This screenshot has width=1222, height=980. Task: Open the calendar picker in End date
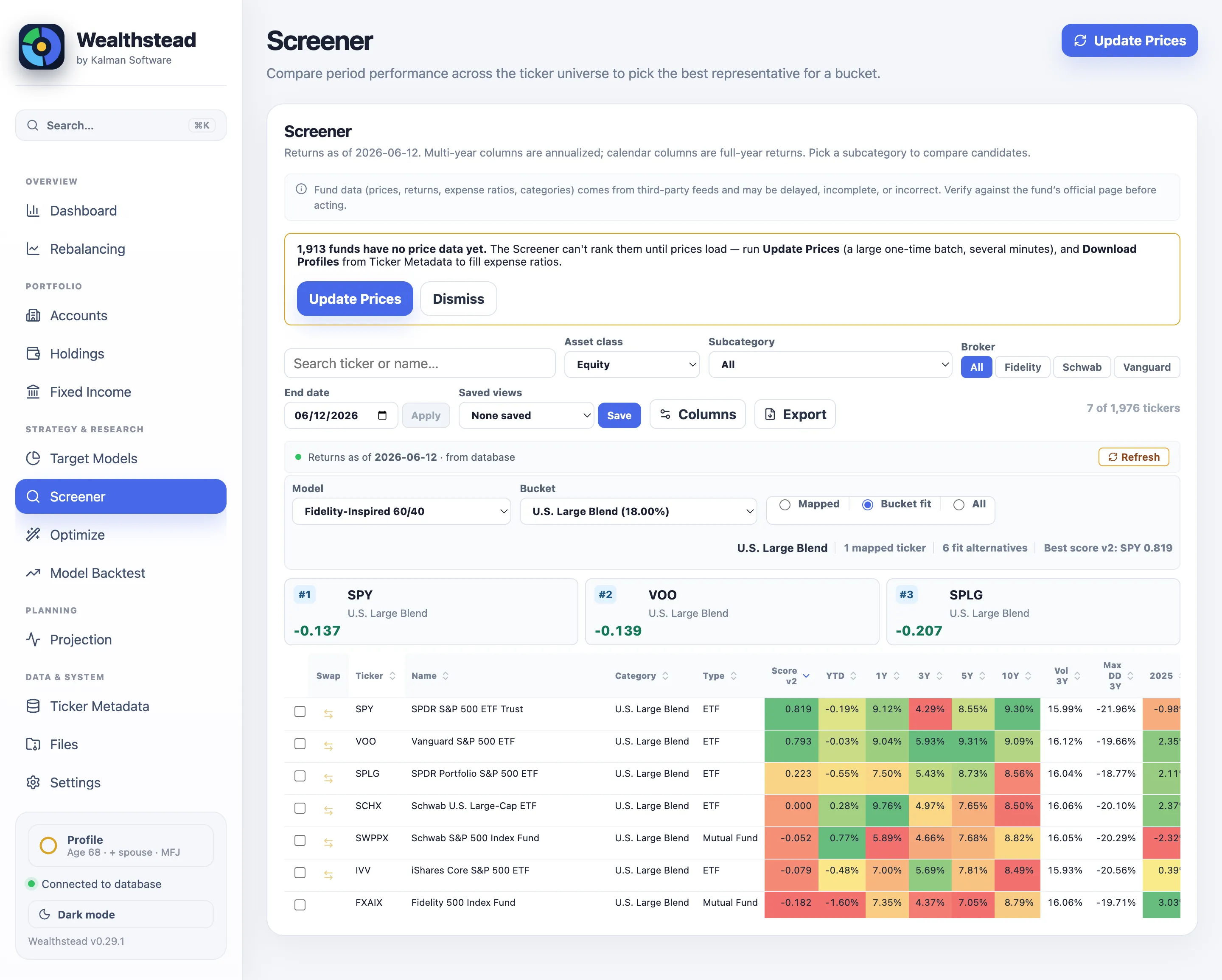[382, 415]
